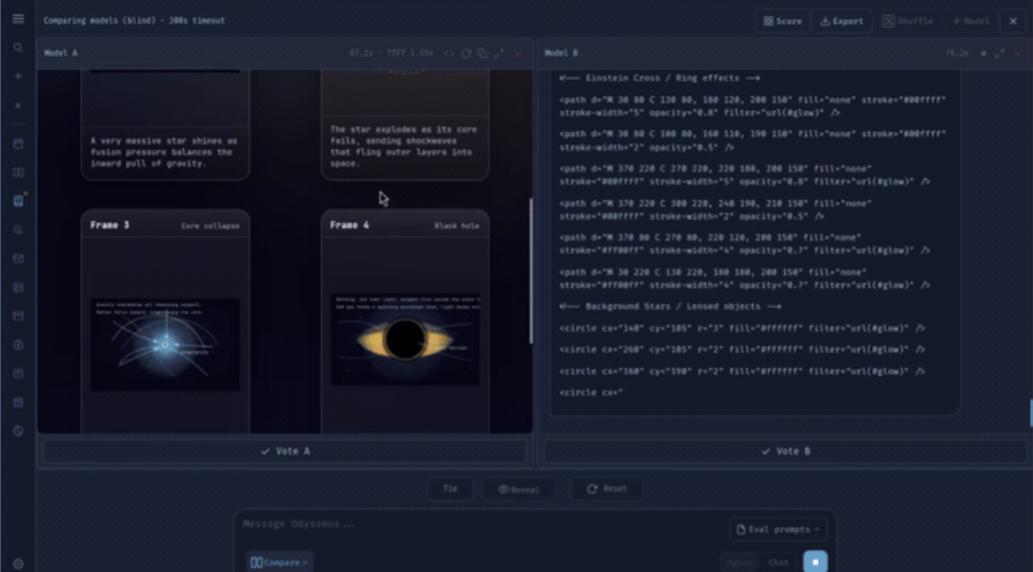This screenshot has width=1033, height=572.
Task: Click the Compare mode chip
Action: tap(279, 562)
